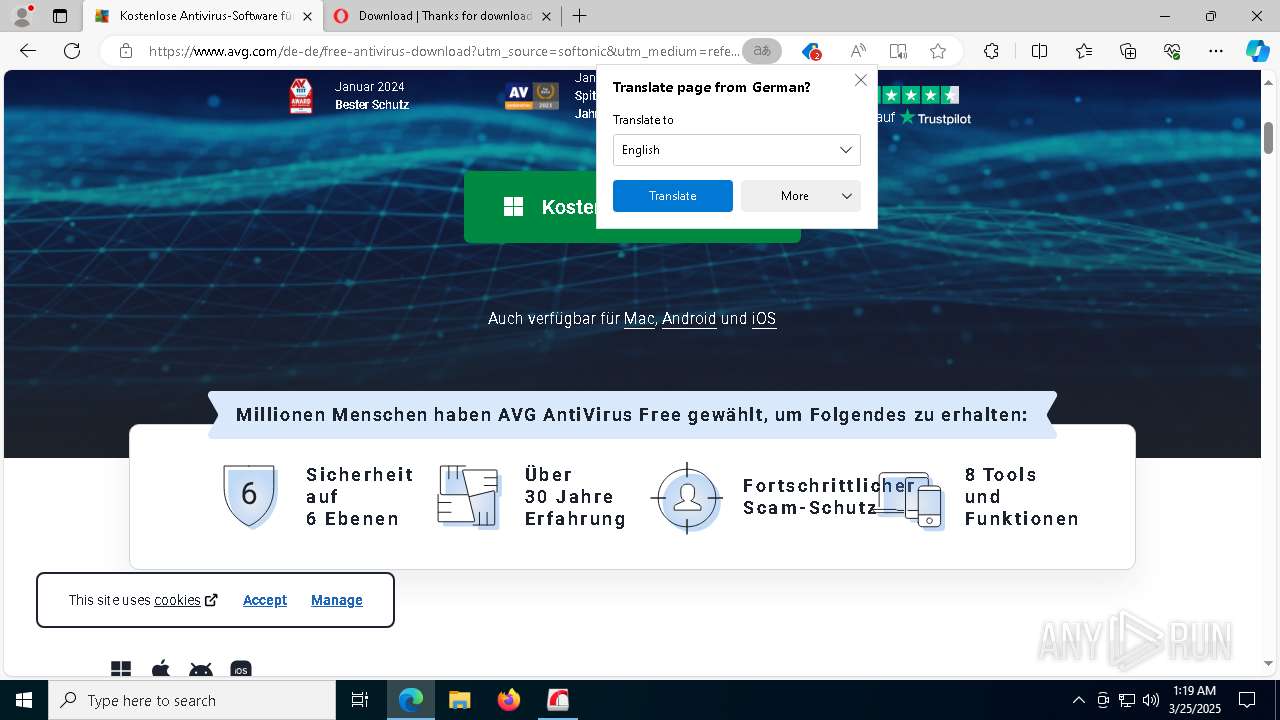Click the devices icon for 8 Tools
Viewport: 1280px width, 720px height.
click(x=910, y=499)
